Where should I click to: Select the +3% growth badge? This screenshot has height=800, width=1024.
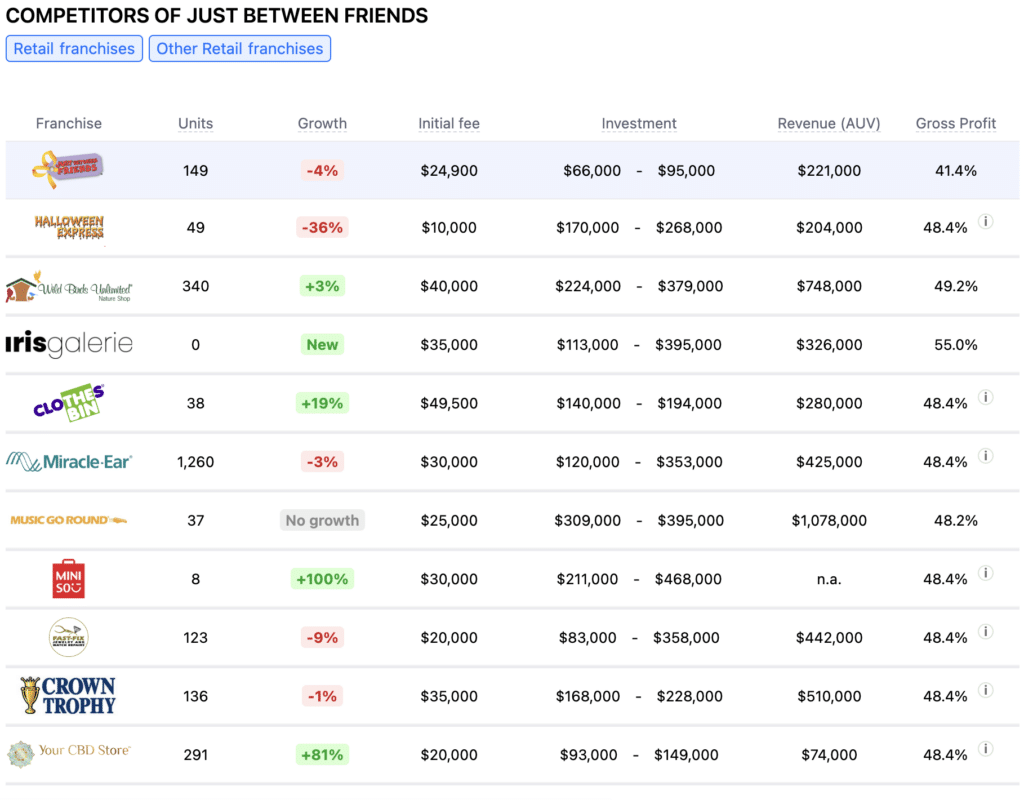pos(322,286)
